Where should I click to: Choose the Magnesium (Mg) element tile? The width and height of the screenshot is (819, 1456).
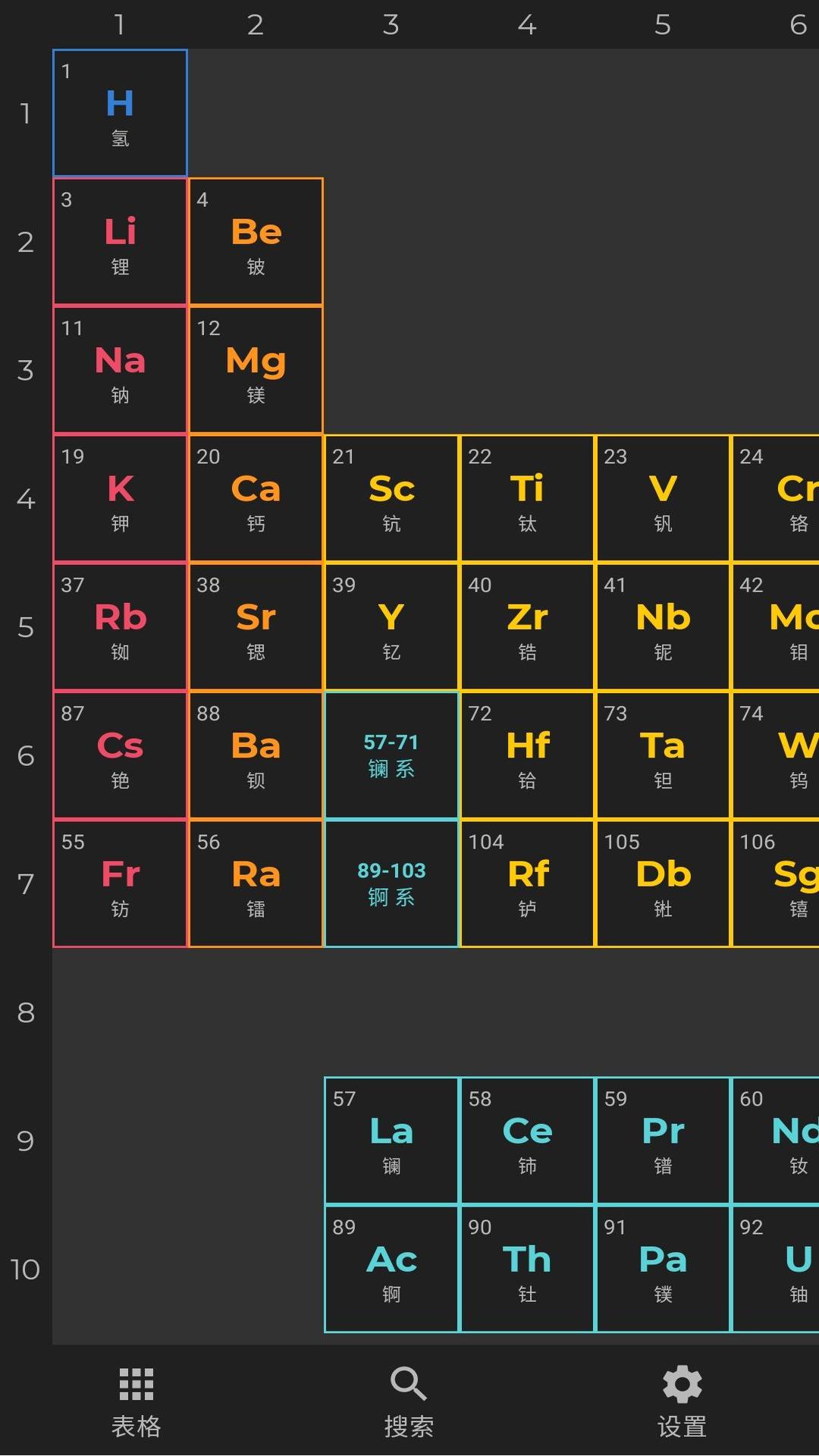pyautogui.click(x=256, y=370)
